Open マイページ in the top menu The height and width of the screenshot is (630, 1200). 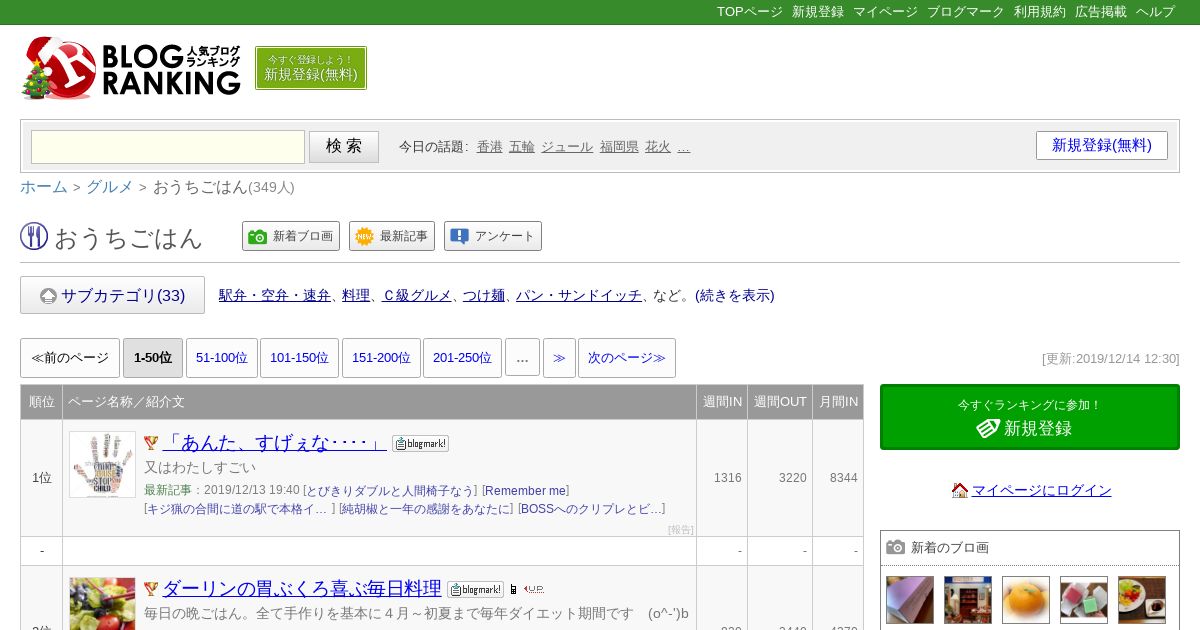click(x=885, y=12)
